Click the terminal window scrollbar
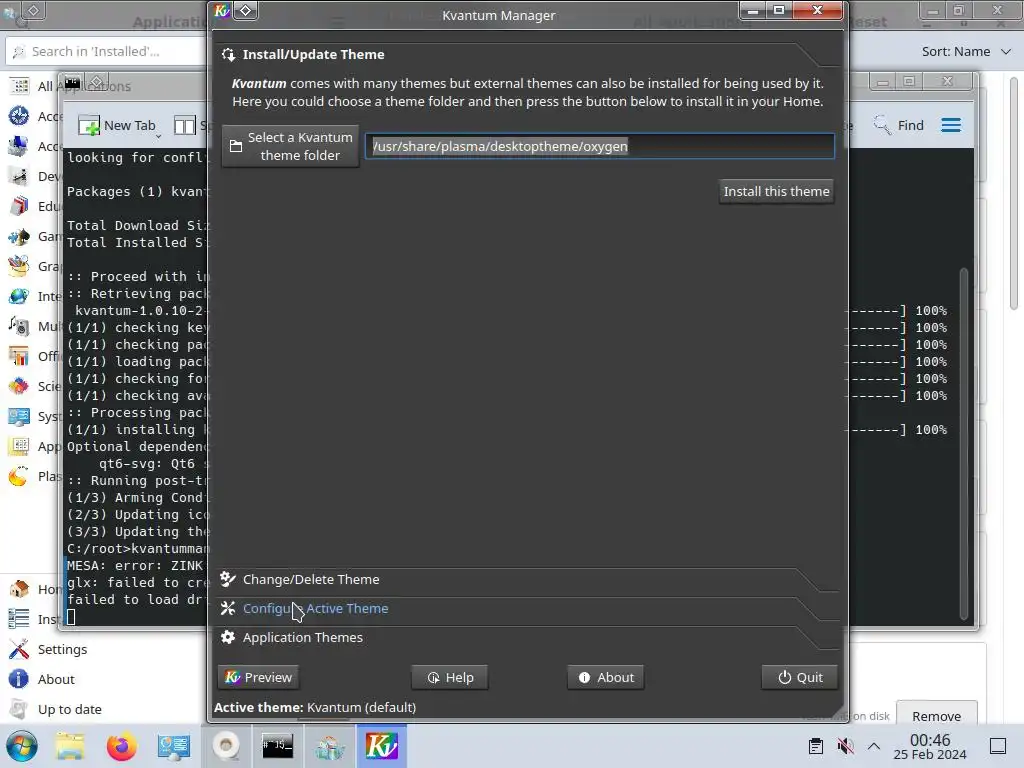 point(964,444)
